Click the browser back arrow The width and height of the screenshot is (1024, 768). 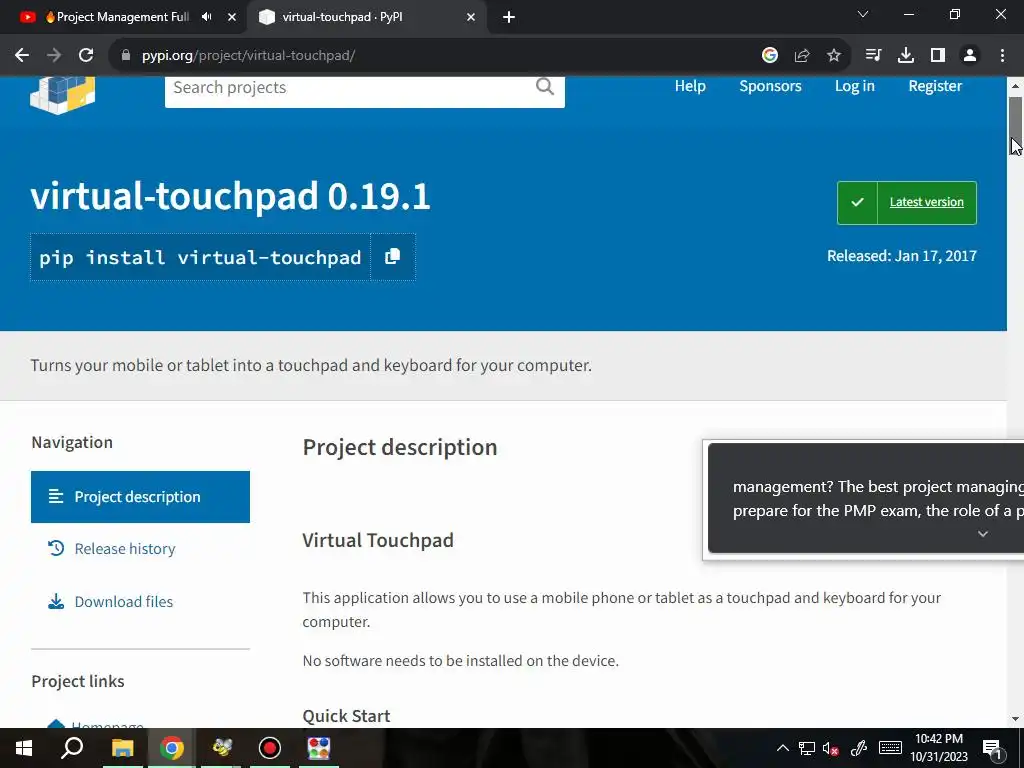point(22,56)
